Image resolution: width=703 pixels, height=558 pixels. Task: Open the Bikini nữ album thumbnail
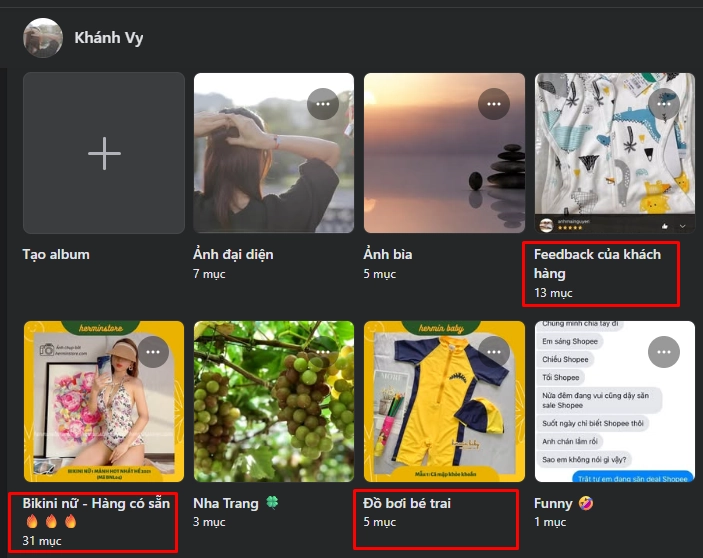point(104,401)
